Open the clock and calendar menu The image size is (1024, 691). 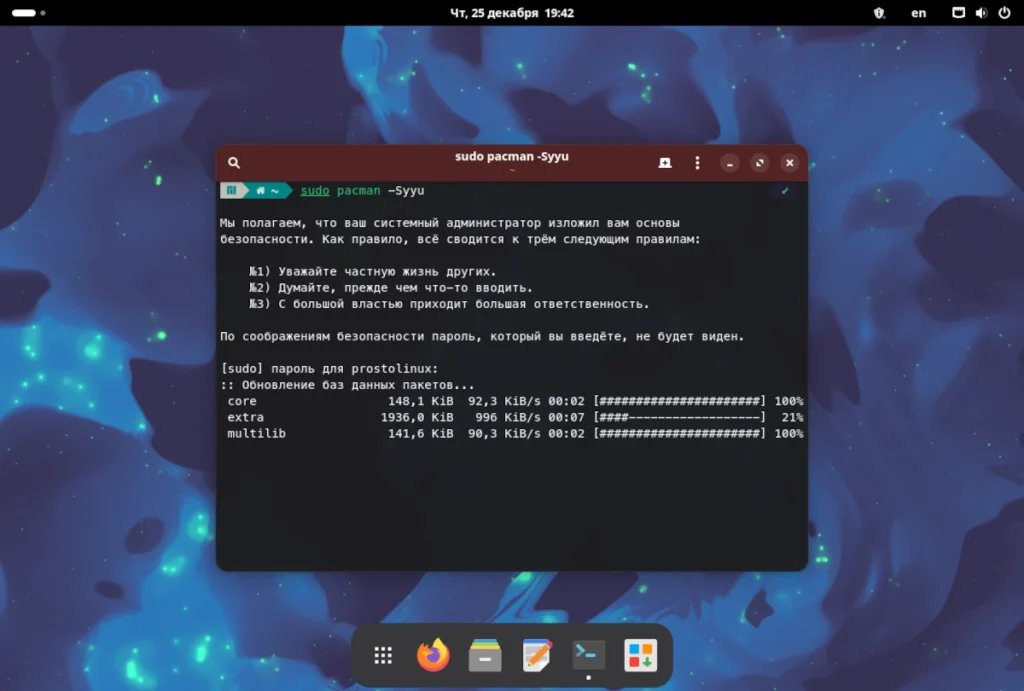pos(512,13)
